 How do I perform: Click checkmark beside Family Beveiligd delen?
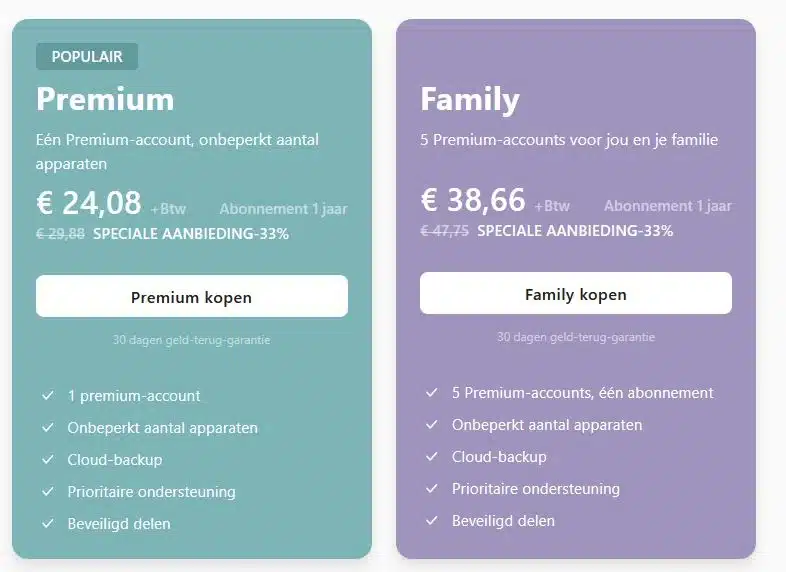click(x=432, y=521)
